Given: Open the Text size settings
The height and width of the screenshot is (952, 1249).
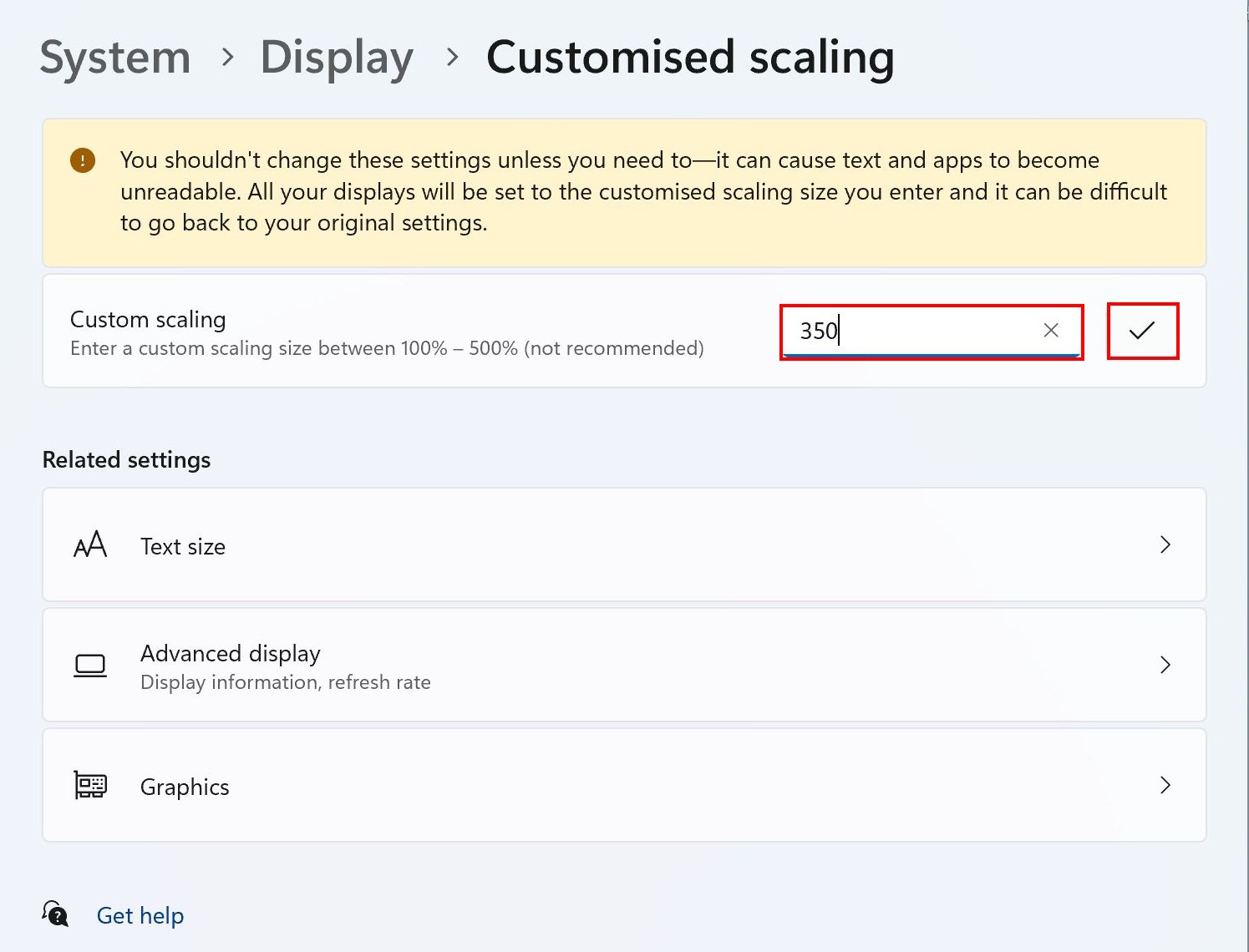Looking at the screenshot, I should pos(624,544).
